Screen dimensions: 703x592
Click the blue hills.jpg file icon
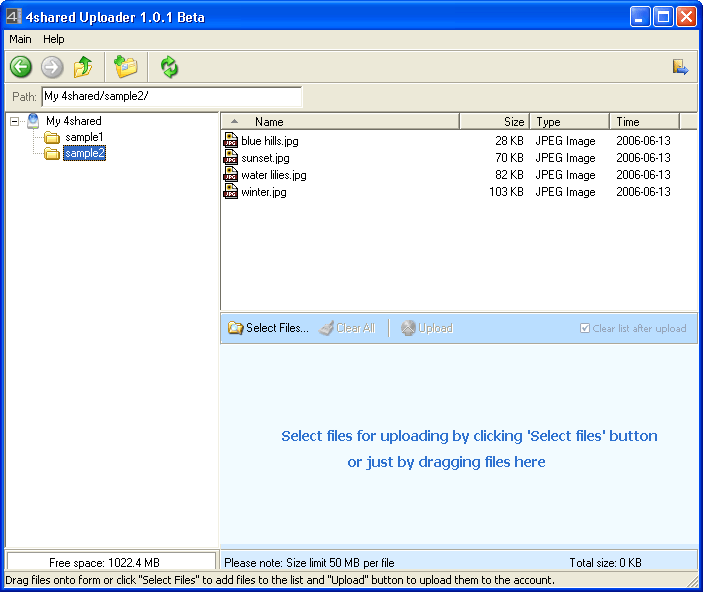click(x=230, y=140)
